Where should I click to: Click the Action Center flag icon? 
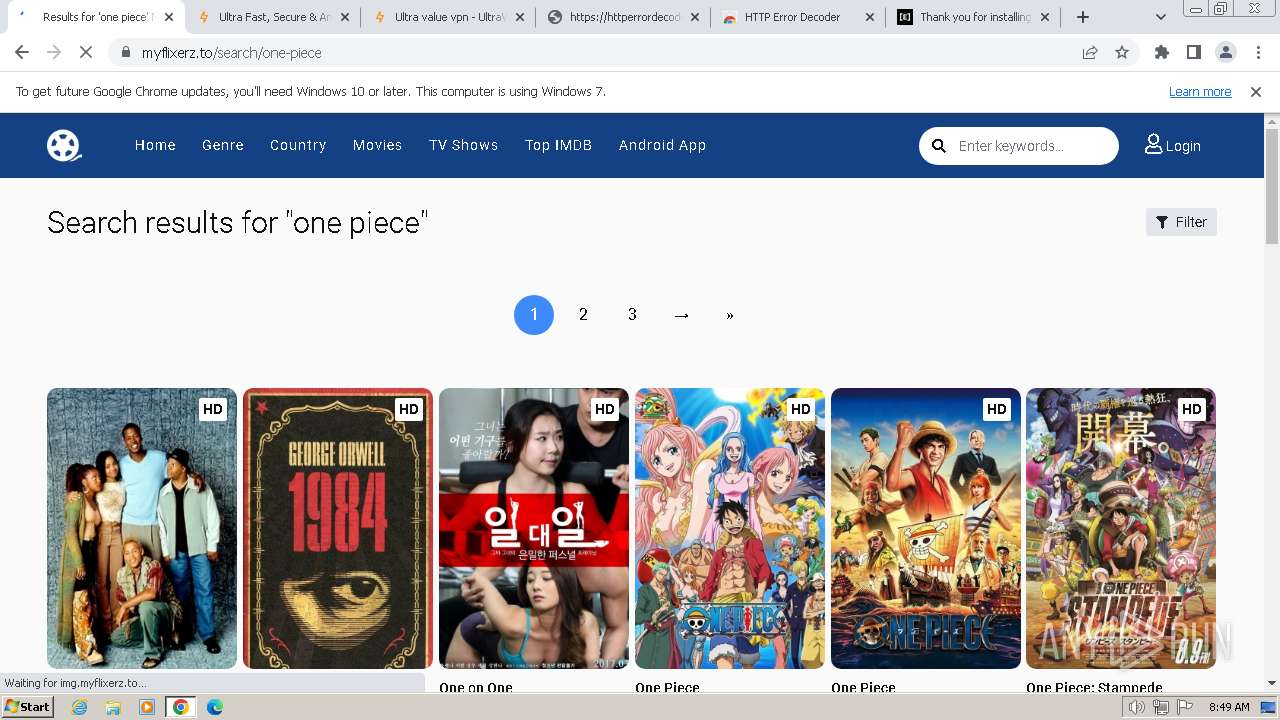[1185, 707]
